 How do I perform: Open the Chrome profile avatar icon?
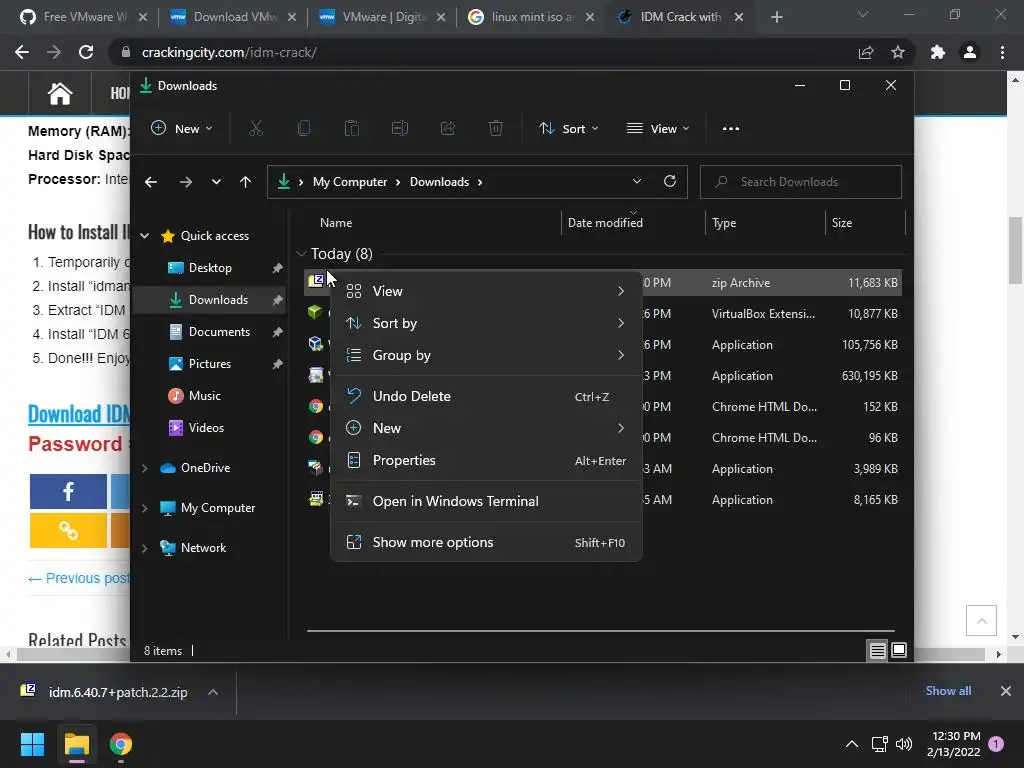970,52
